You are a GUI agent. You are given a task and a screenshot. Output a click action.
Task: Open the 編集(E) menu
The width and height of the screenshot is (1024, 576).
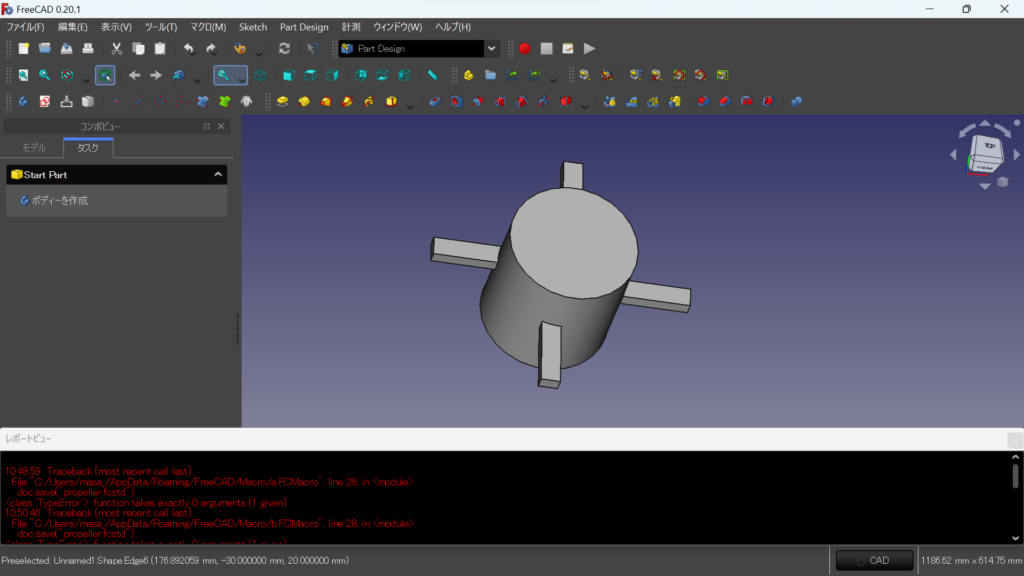point(72,27)
